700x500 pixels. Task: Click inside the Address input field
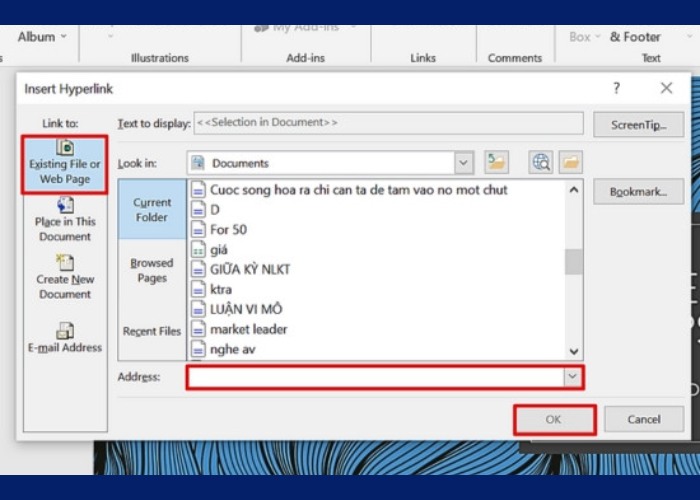click(x=376, y=377)
